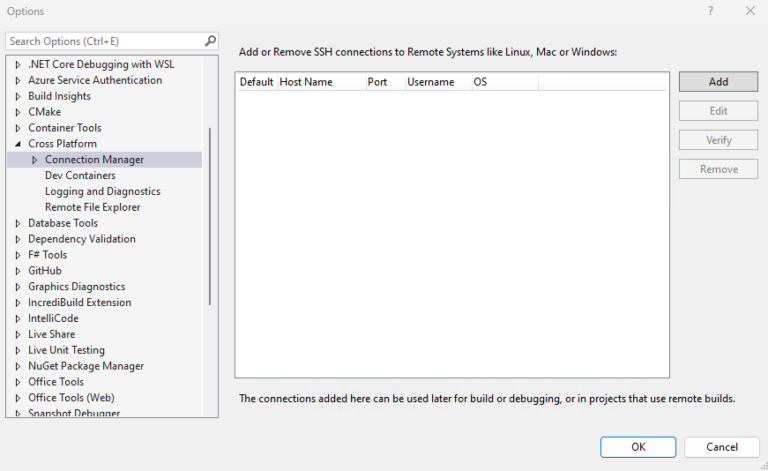Select the IntelliCode category
768x471 pixels.
pos(53,319)
